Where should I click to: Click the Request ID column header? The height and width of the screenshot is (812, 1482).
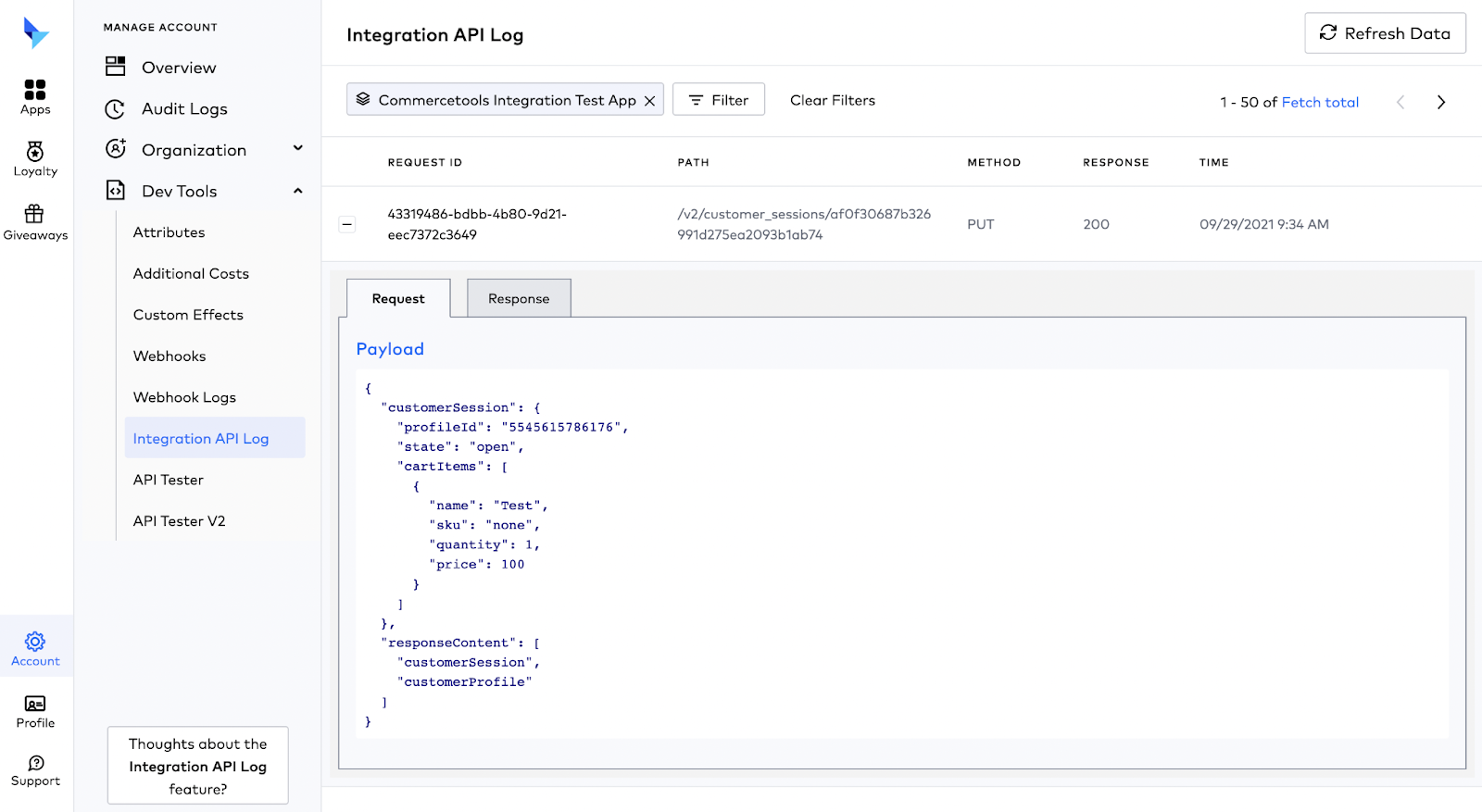coord(425,162)
